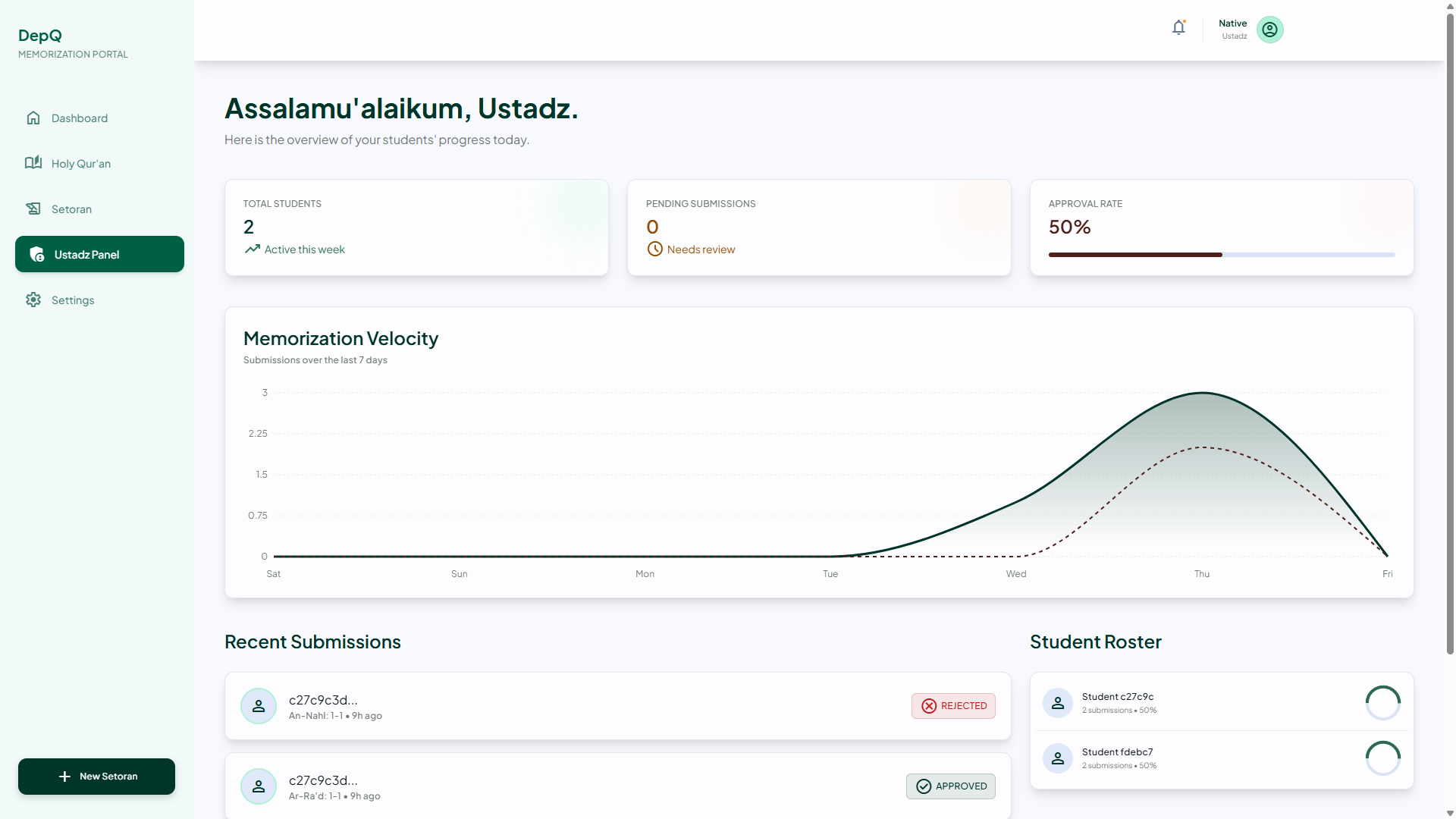Image resolution: width=1456 pixels, height=819 pixels.
Task: Open the notifications bell
Action: [1178, 28]
